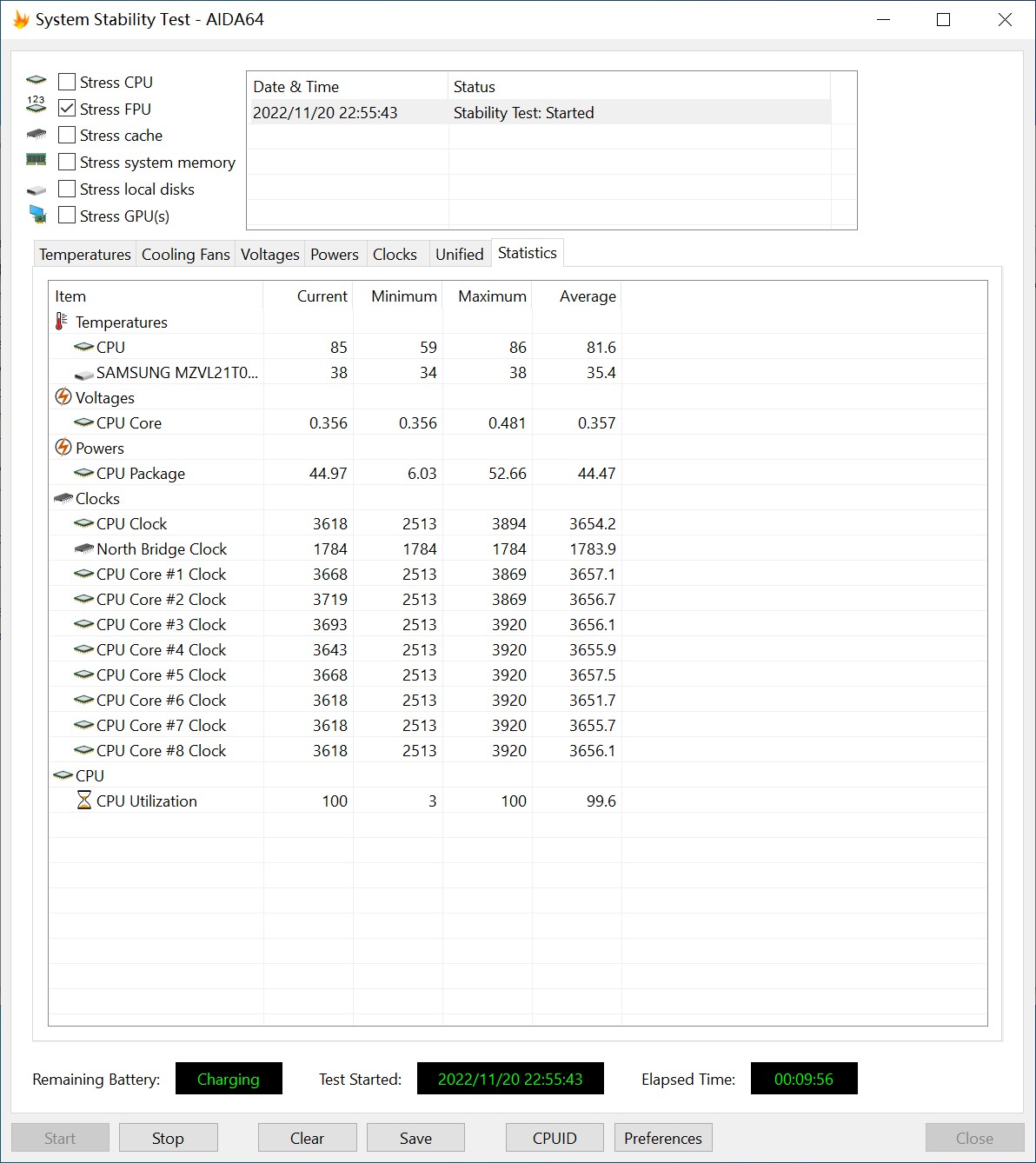
Task: Click the North Bridge Clock chip icon
Action: tap(84, 549)
